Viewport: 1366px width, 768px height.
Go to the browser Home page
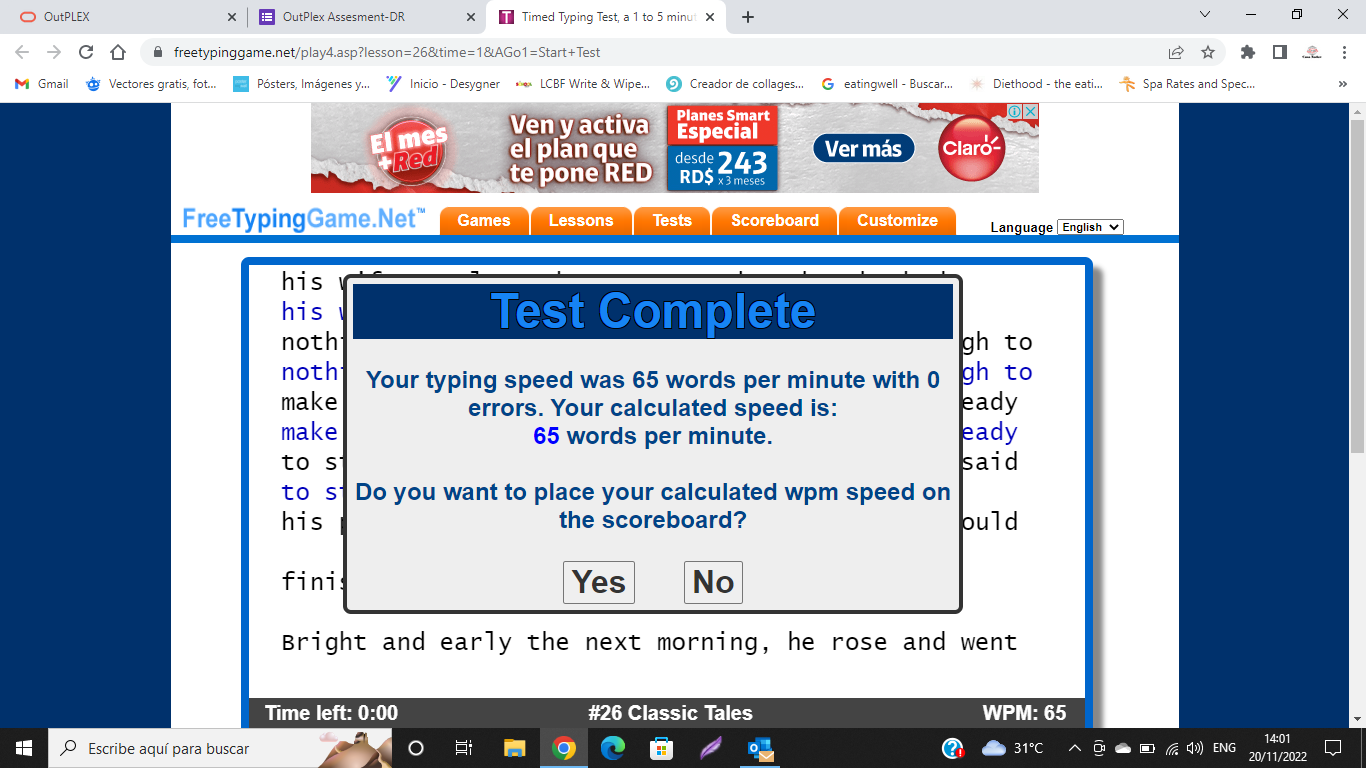point(118,52)
